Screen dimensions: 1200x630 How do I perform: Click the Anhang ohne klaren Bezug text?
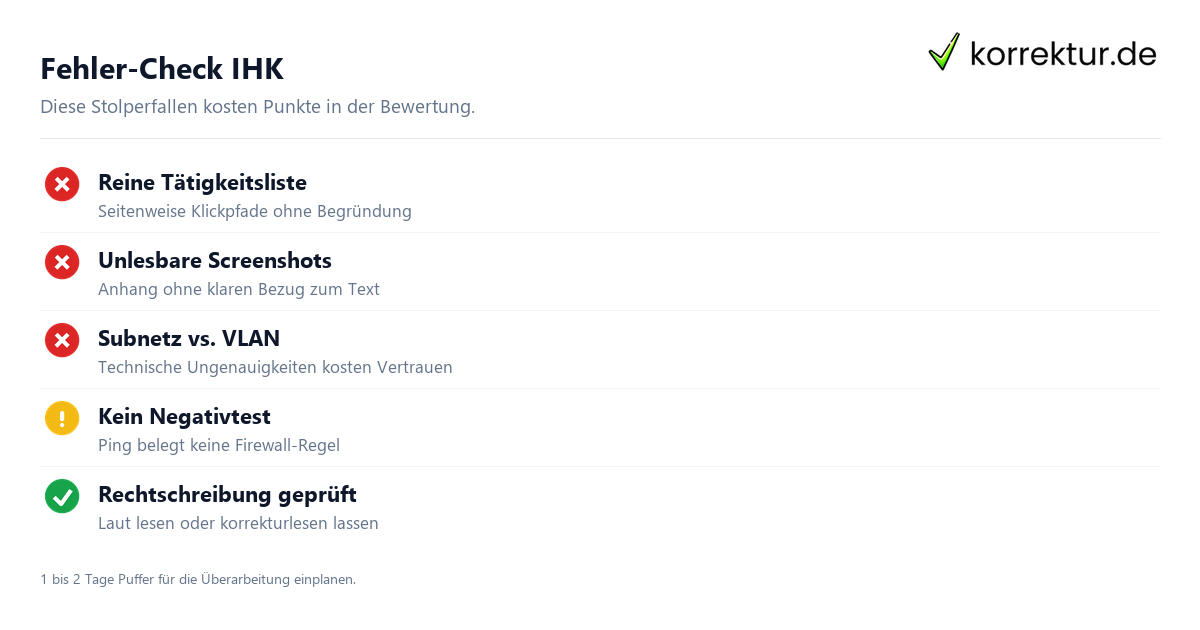(x=239, y=290)
